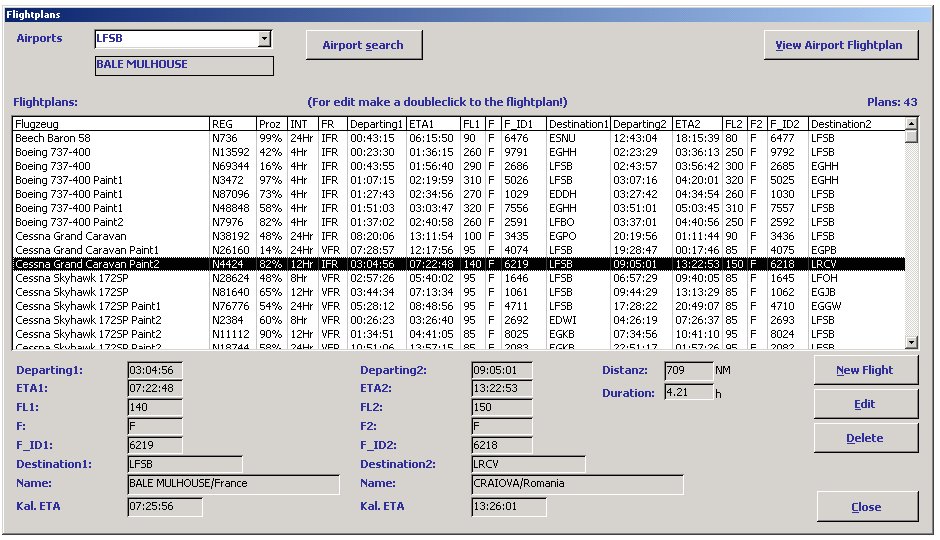Image resolution: width=940 pixels, height=540 pixels.
Task: Select the row with registration N13592
Action: [459, 152]
